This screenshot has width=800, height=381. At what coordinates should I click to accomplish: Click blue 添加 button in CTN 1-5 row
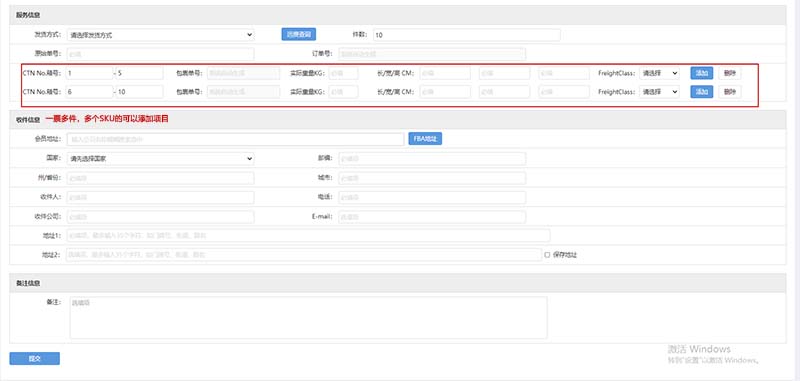702,73
